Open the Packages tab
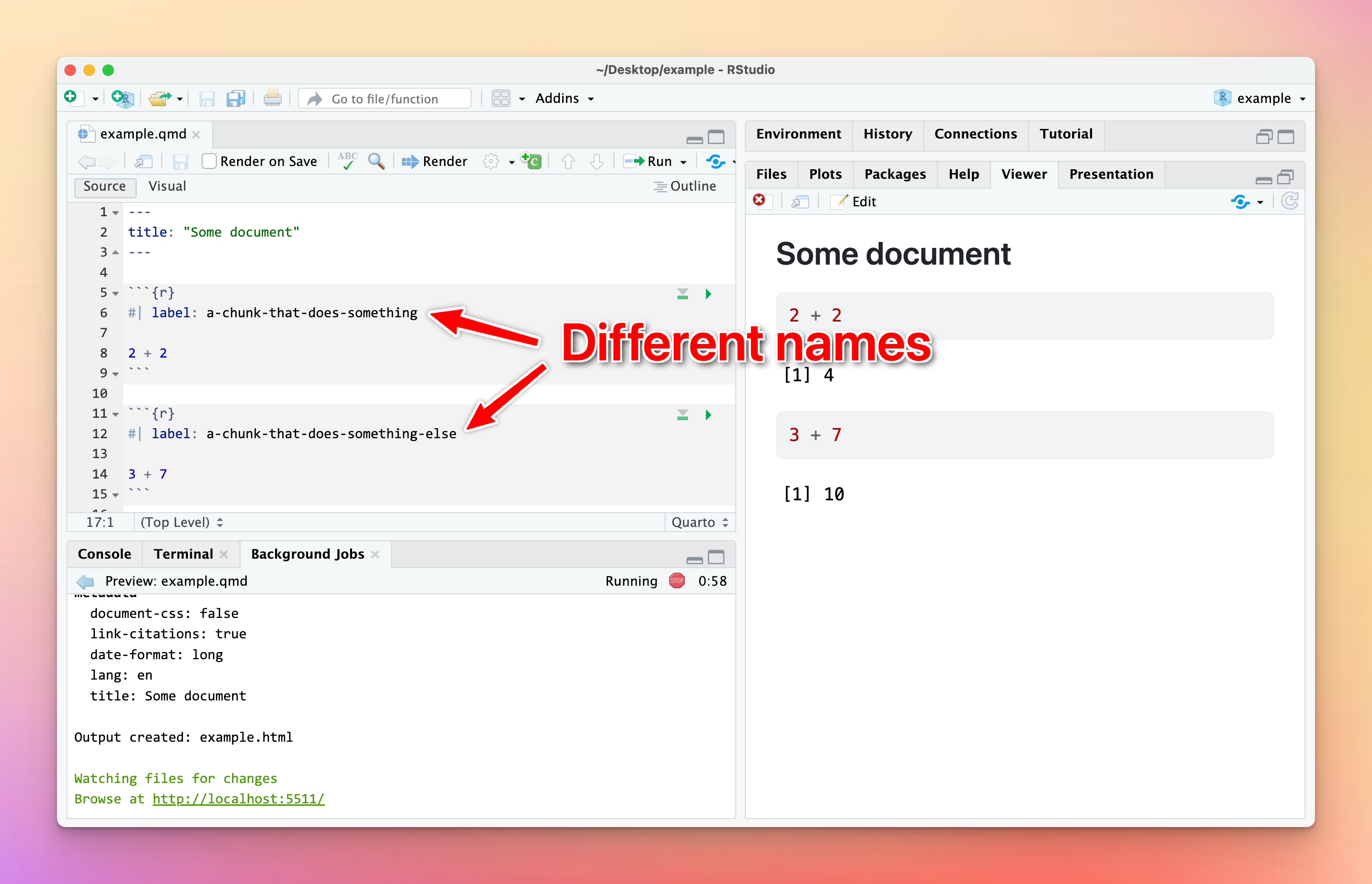 pyautogui.click(x=894, y=174)
